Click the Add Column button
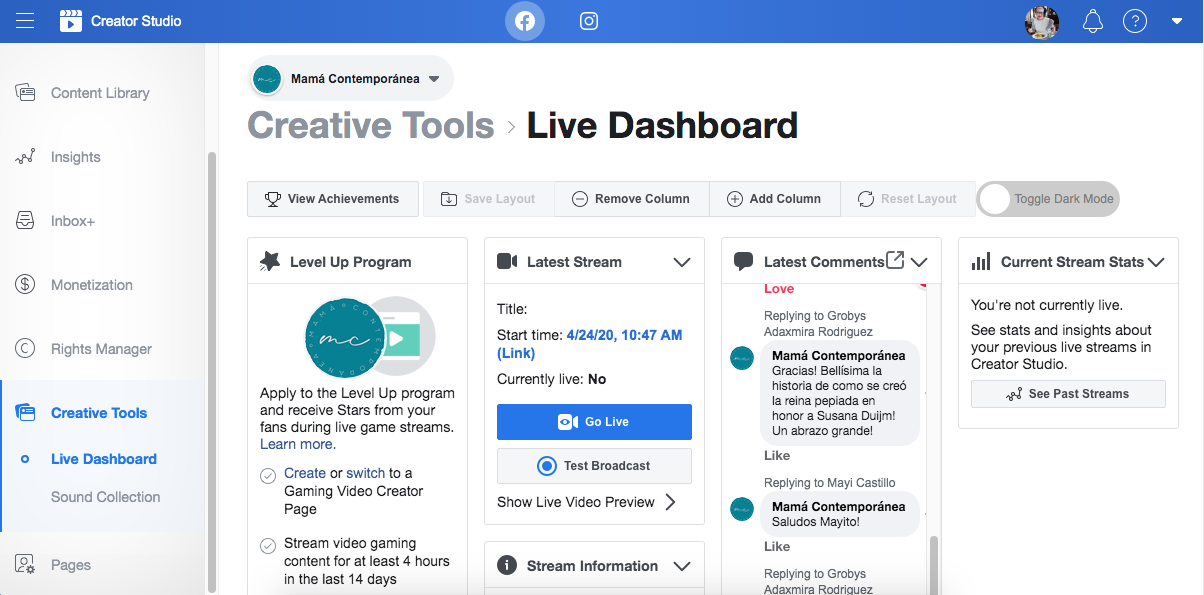Image resolution: width=1204 pixels, height=595 pixels. pyautogui.click(x=774, y=199)
